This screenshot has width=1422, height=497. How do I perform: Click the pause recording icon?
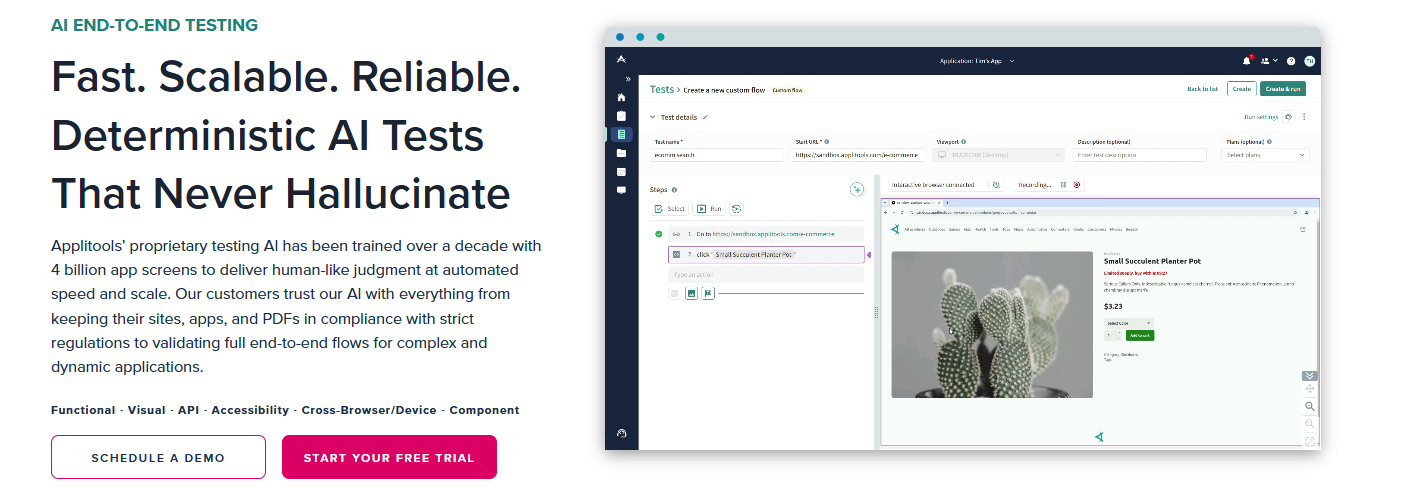click(x=1063, y=185)
